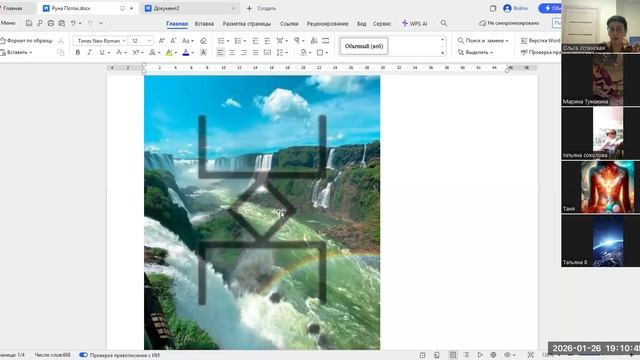
Task: Align text right
Action: click(244, 53)
